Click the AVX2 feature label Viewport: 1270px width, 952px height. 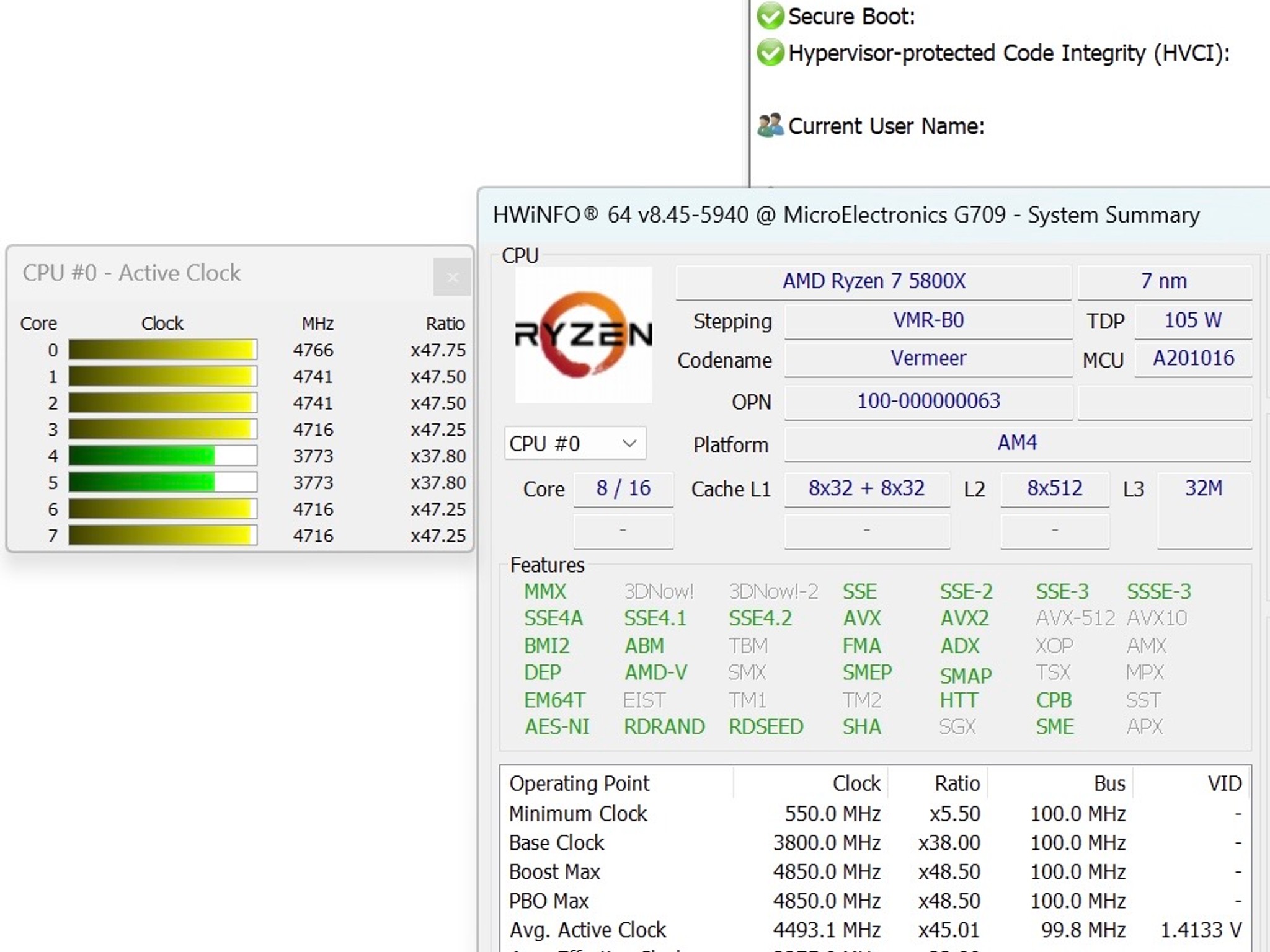point(964,619)
